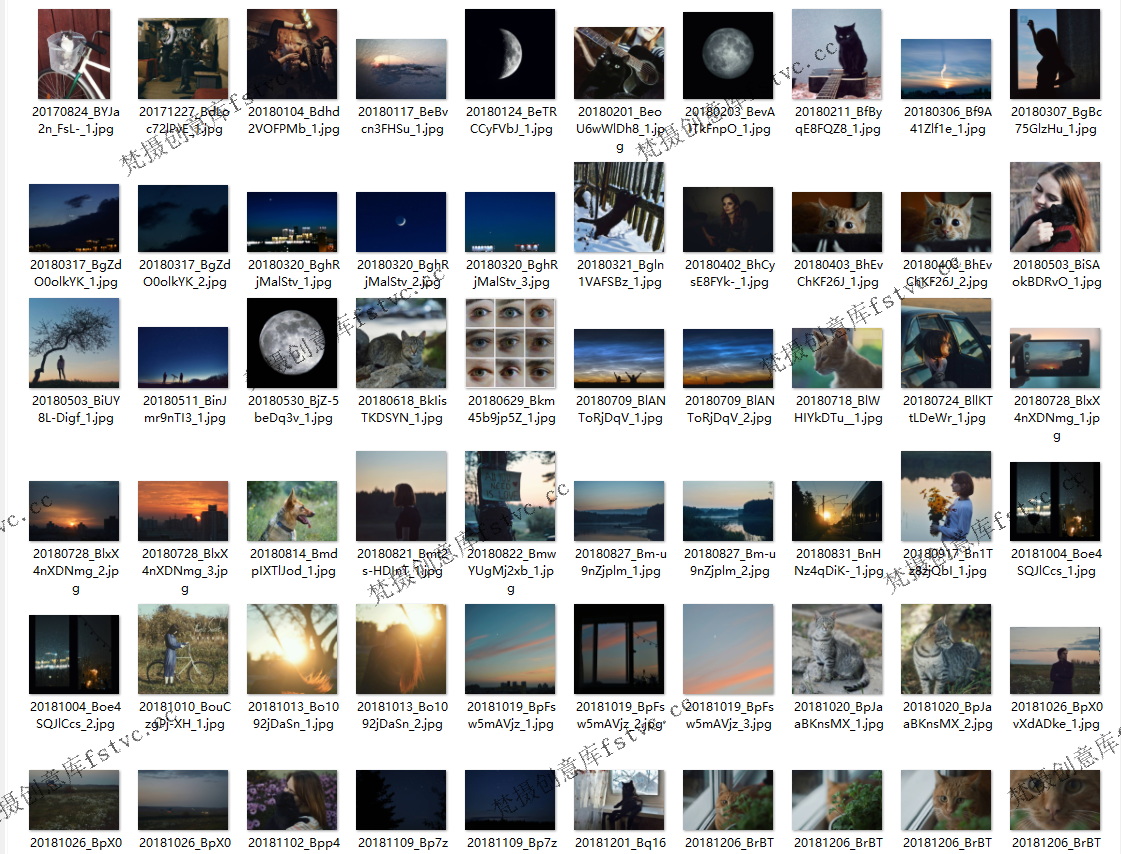Click file name 20180831_BnHNz4qDiK-_1.jpg
The width and height of the screenshot is (1121, 854).
click(x=838, y=562)
